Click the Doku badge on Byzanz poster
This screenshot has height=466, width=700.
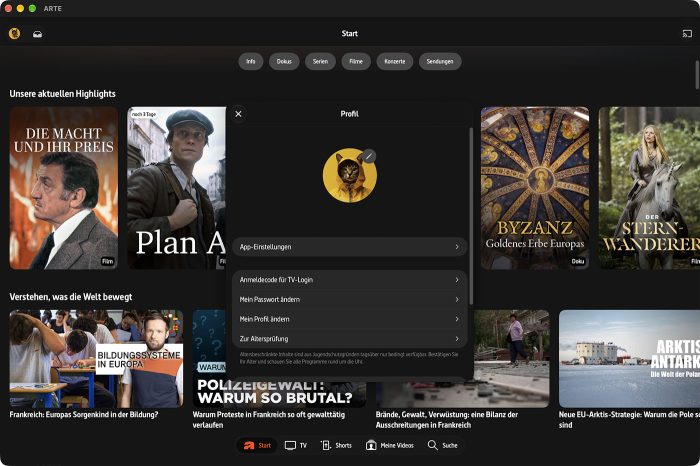coord(578,262)
